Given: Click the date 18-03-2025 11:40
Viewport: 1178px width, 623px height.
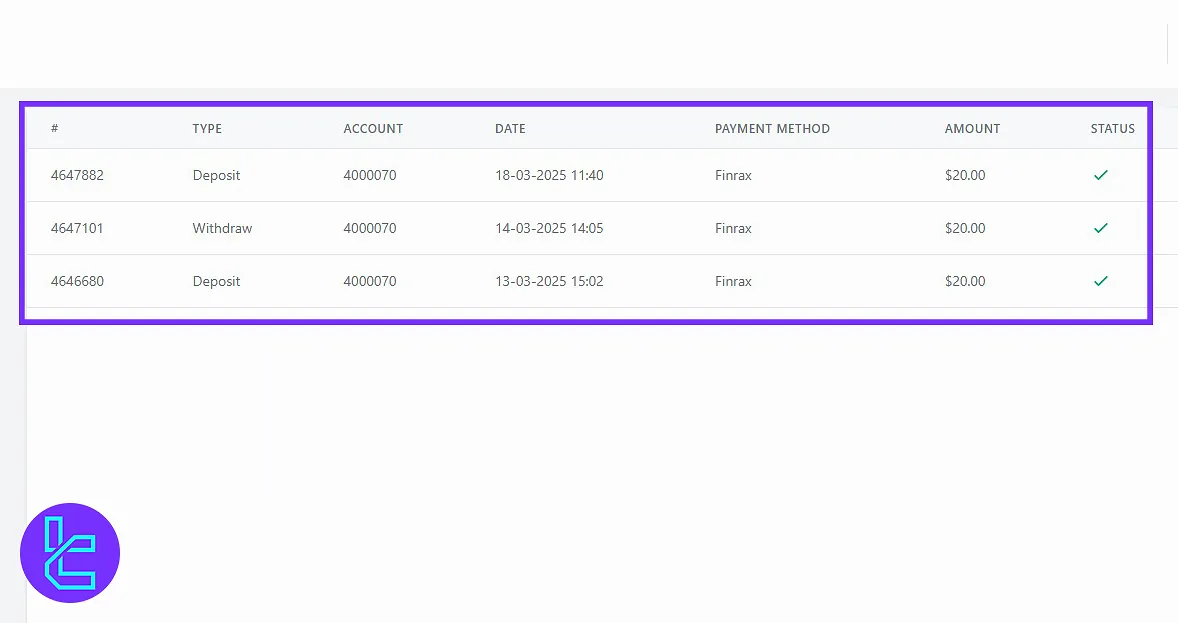Looking at the screenshot, I should click(549, 175).
